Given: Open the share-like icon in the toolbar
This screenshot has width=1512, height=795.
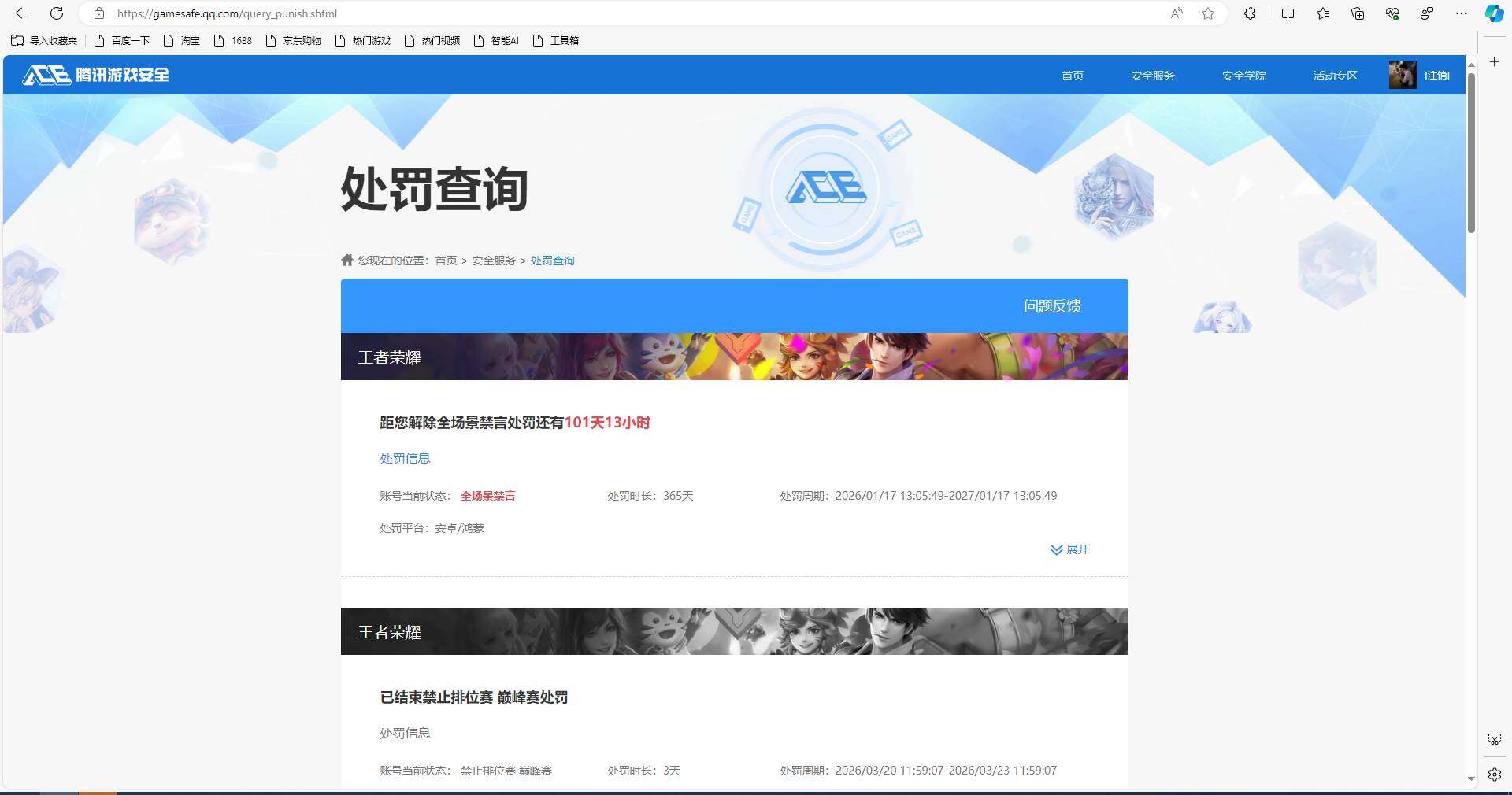Looking at the screenshot, I should click(x=1427, y=13).
